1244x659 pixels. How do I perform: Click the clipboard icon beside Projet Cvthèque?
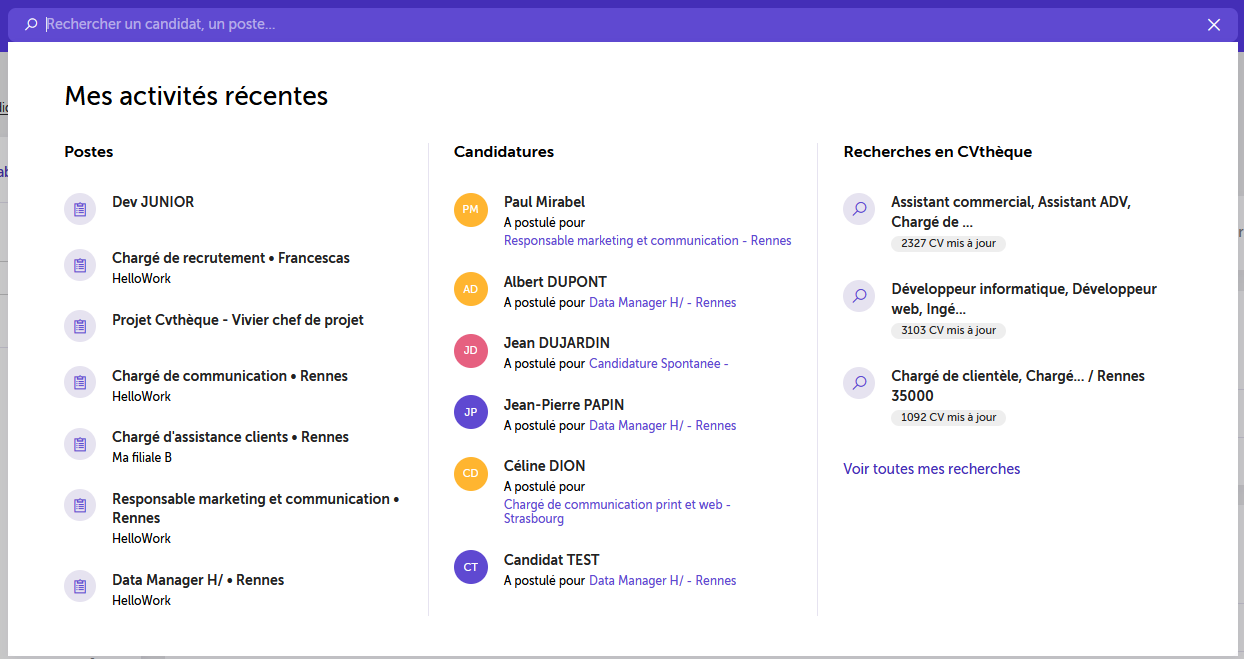tap(80, 326)
